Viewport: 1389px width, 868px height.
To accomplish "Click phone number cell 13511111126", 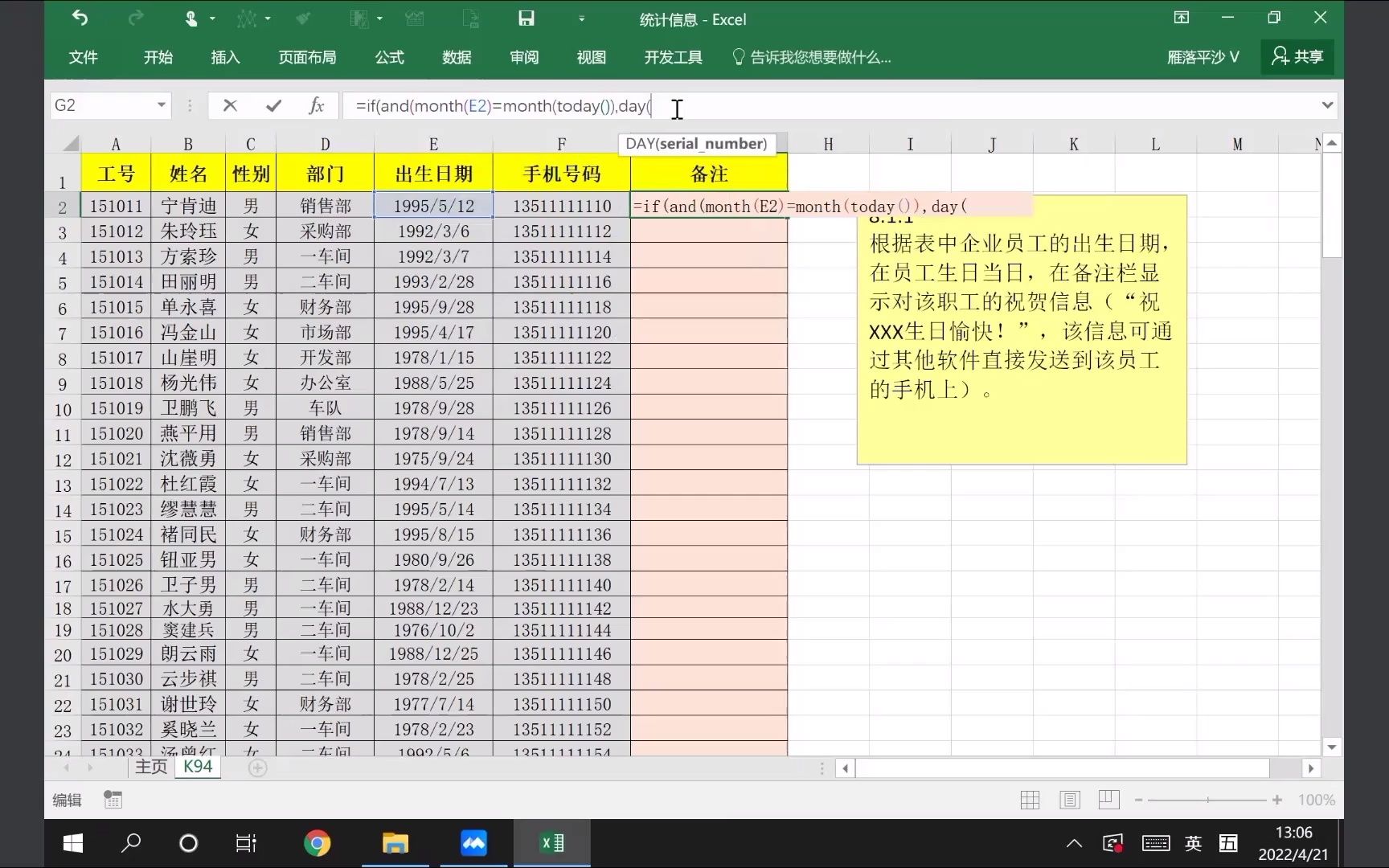I will point(562,408).
